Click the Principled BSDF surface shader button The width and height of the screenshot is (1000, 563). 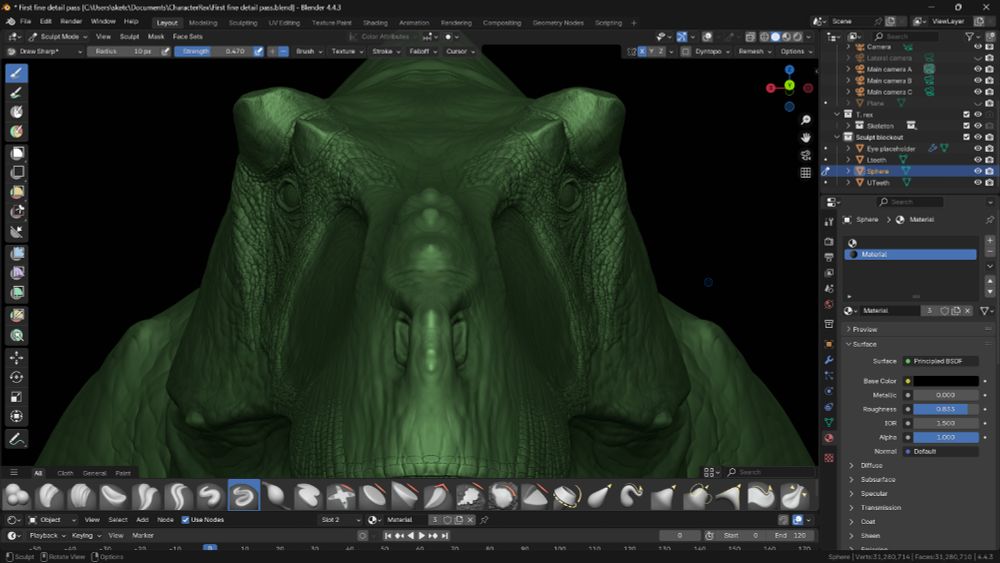click(941, 361)
